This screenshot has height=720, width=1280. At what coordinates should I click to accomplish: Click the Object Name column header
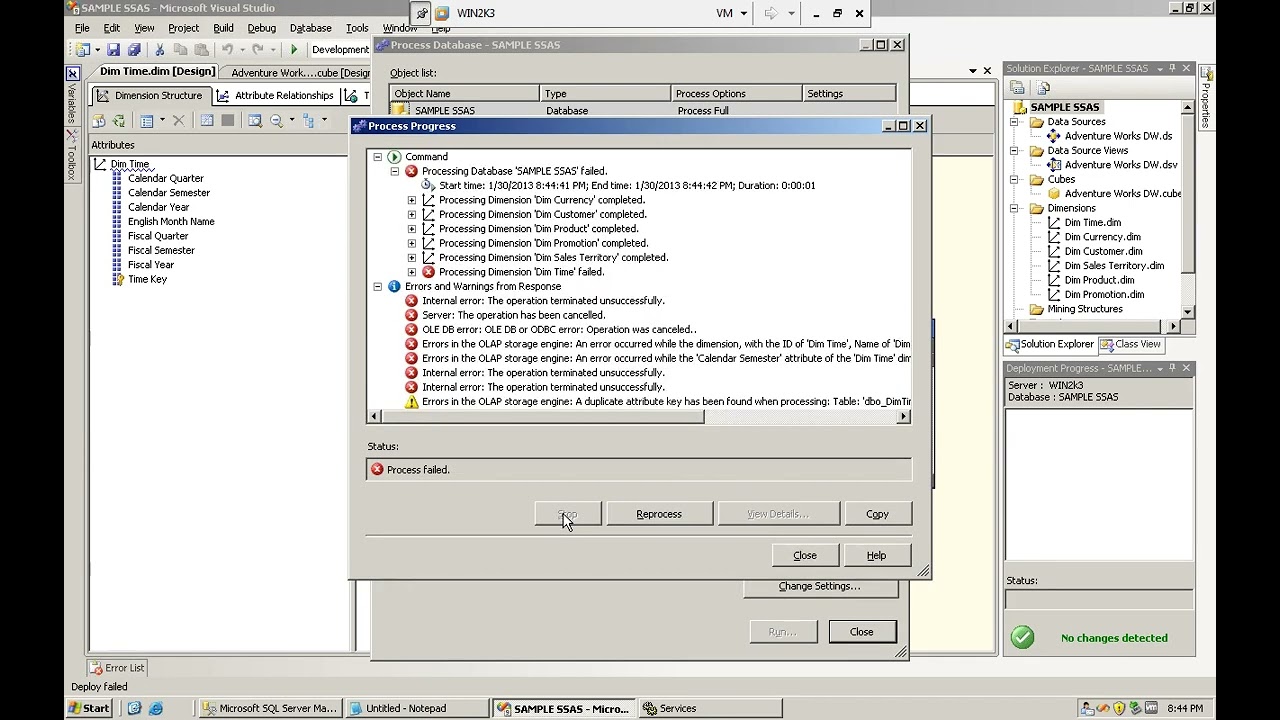coord(465,94)
